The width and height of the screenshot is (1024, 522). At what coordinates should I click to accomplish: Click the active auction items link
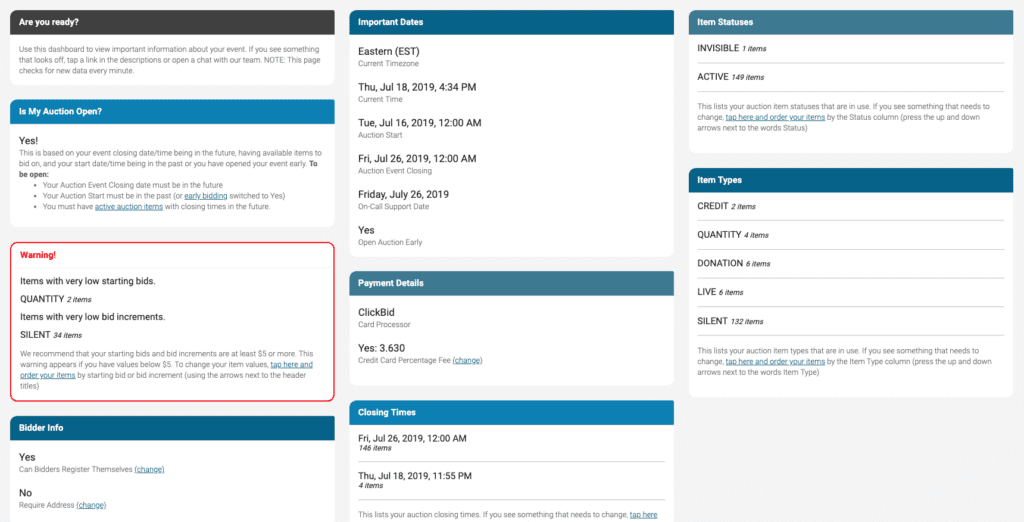(x=132, y=207)
